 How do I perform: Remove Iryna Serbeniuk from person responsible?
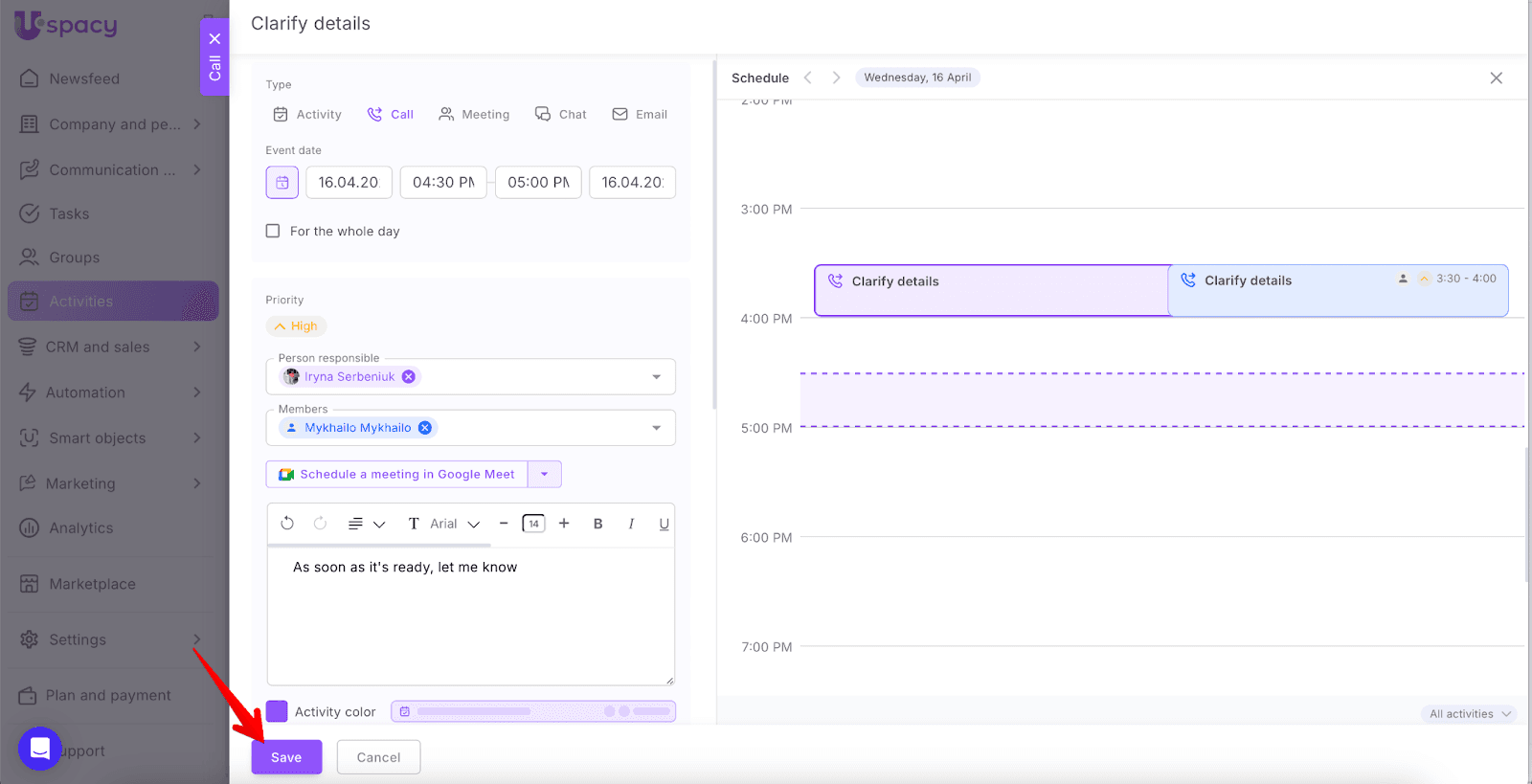409,377
